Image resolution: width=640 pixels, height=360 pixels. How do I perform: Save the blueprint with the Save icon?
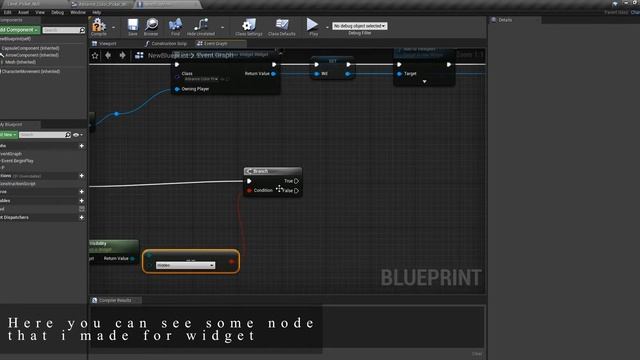click(x=133, y=25)
